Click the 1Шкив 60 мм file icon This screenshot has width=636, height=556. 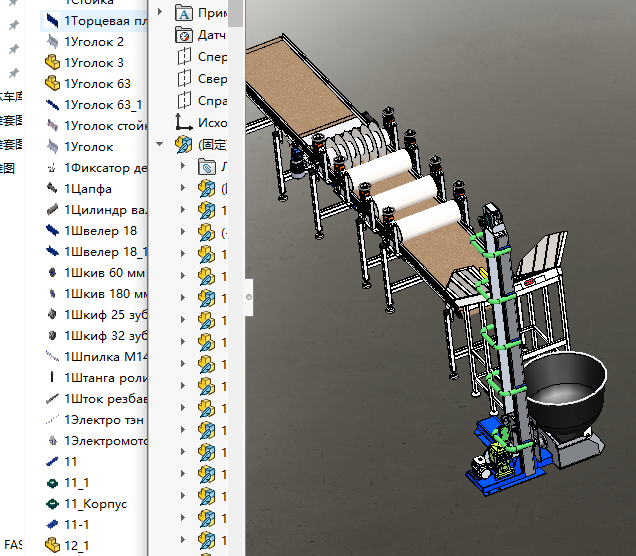(52, 273)
